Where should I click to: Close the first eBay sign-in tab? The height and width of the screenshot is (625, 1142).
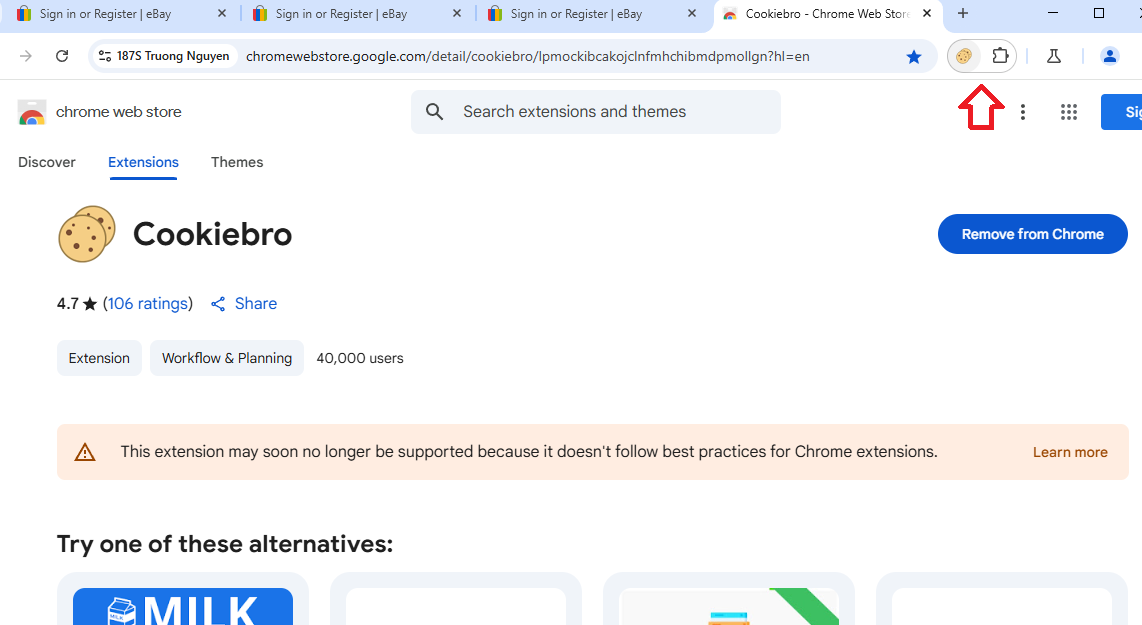pos(221,13)
